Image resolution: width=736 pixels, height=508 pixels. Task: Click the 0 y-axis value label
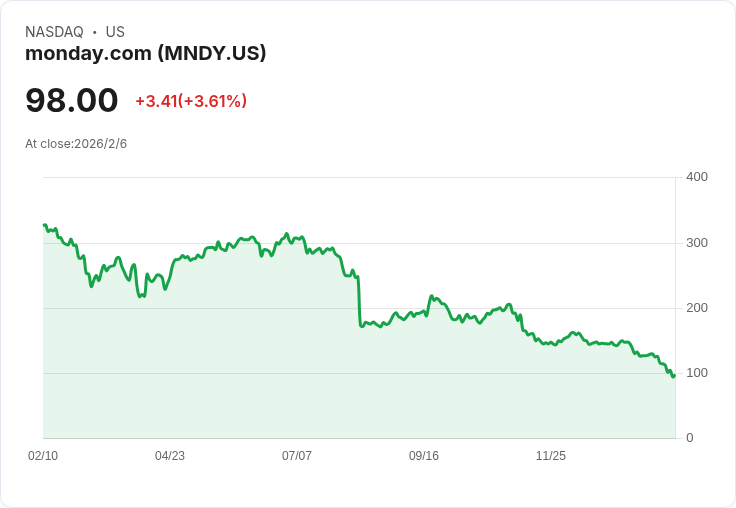click(x=690, y=438)
